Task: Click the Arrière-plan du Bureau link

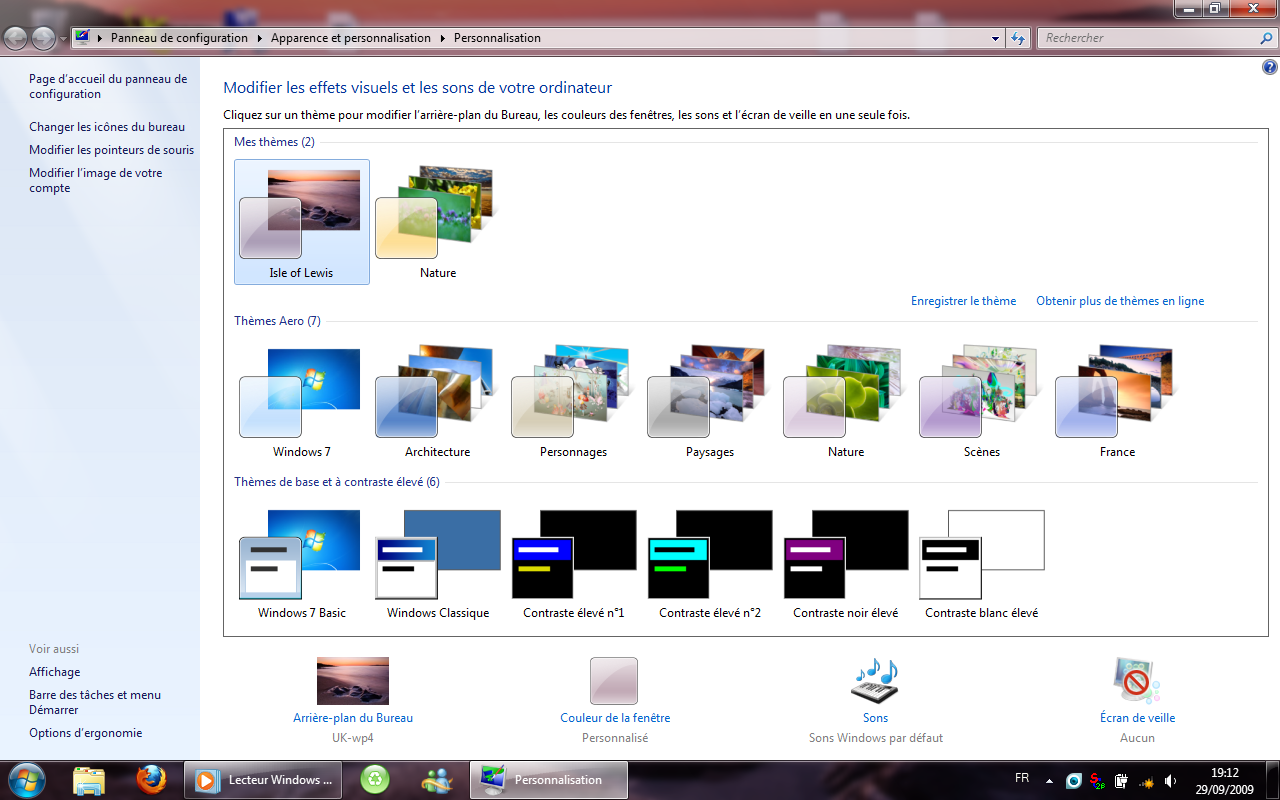Action: click(353, 718)
